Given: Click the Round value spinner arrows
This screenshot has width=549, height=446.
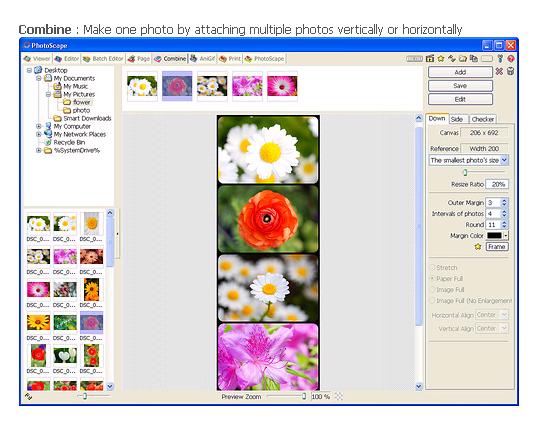Looking at the screenshot, I should click(x=504, y=225).
